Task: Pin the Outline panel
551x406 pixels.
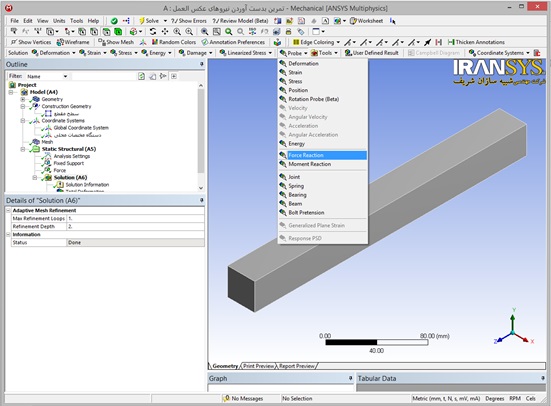Action: click(x=201, y=64)
